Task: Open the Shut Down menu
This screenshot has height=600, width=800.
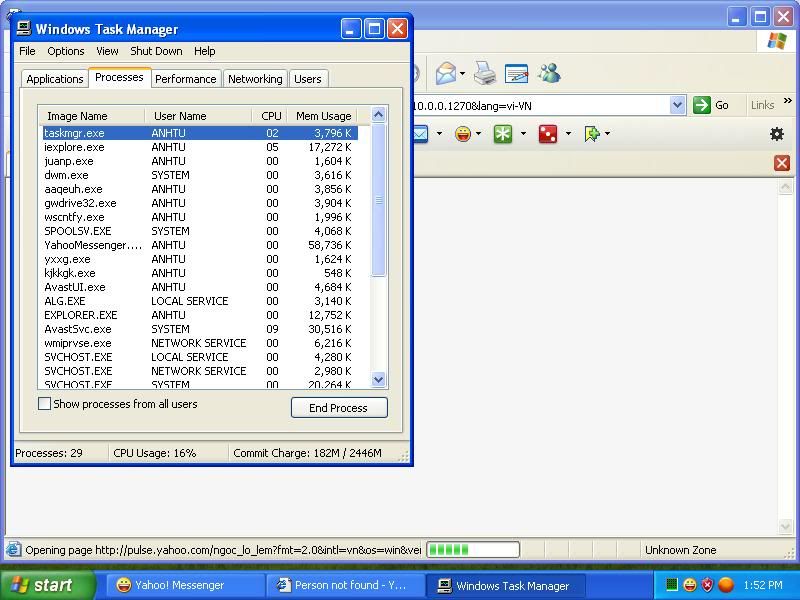Action: point(156,51)
